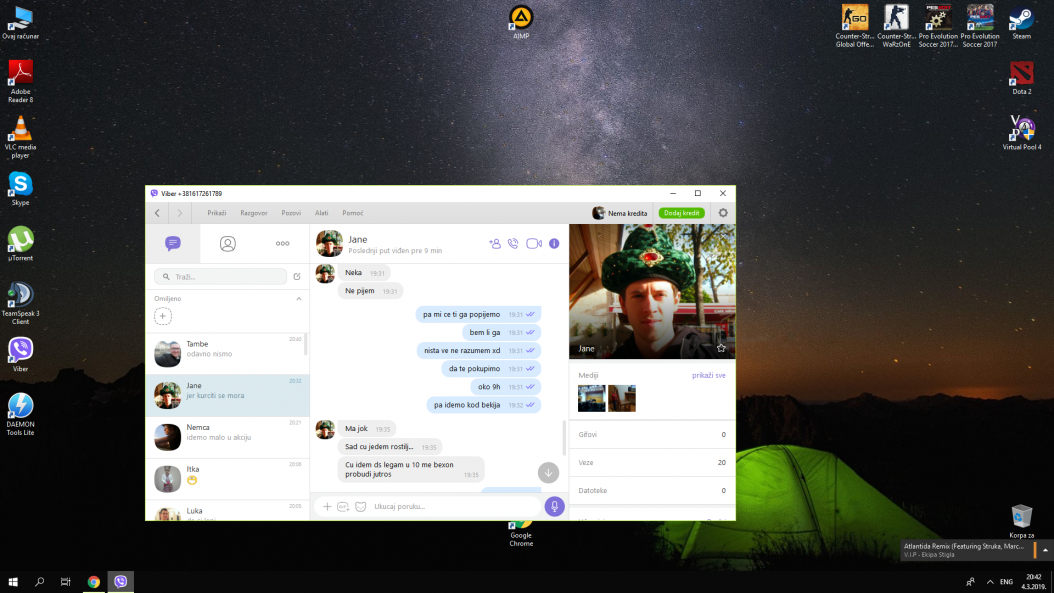Add a favorite with the plus circle
1054x593 pixels.
click(x=163, y=316)
